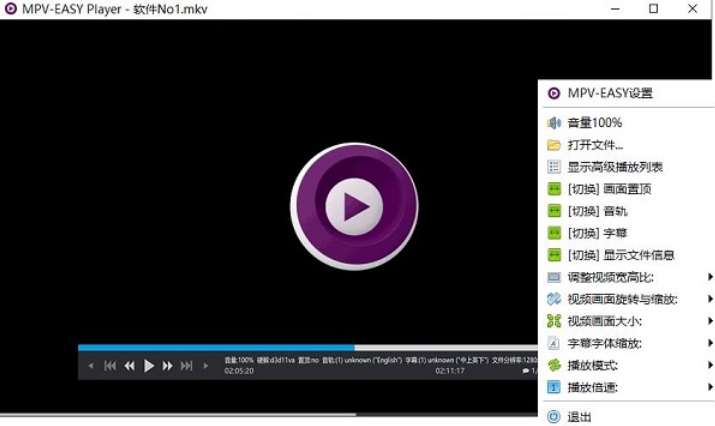
Task: Click MPV-EASY settings logo icon
Action: (554, 94)
